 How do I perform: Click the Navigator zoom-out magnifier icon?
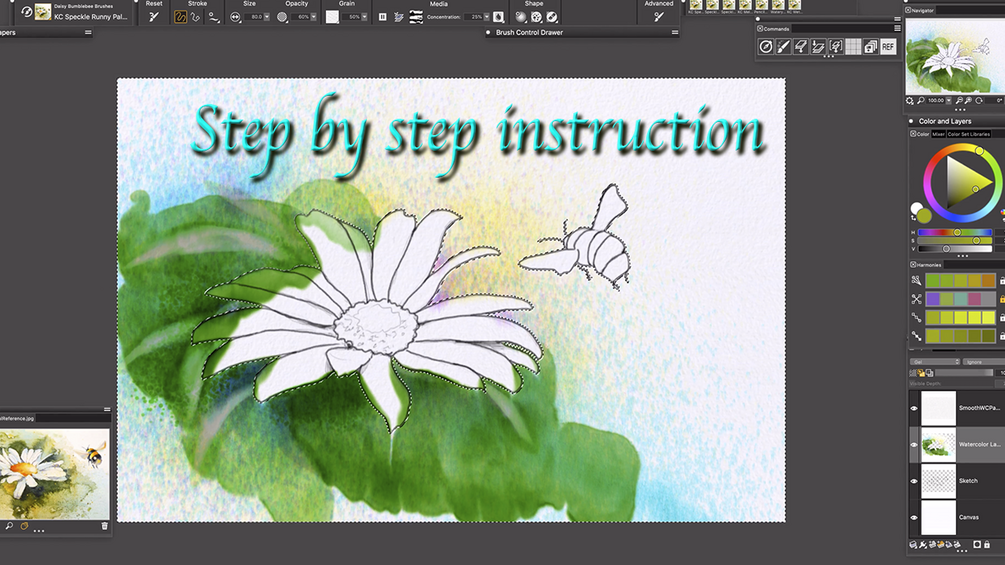[x=959, y=101]
